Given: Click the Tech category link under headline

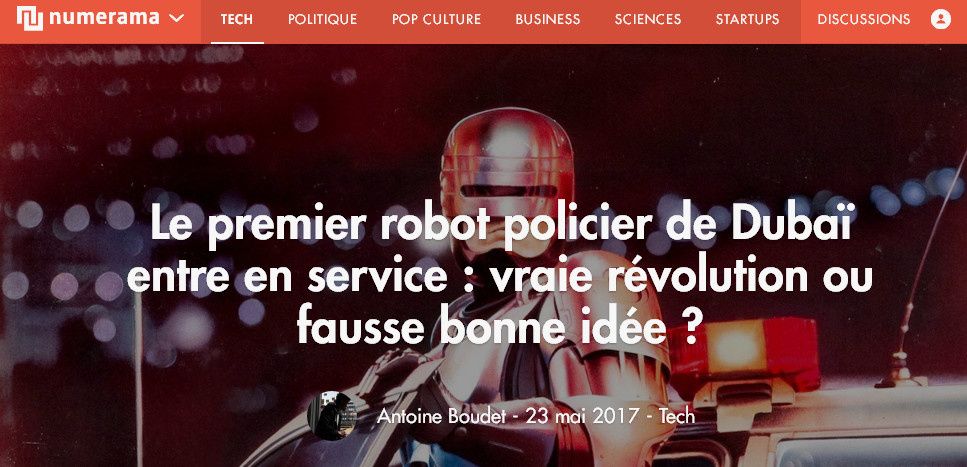Looking at the screenshot, I should pyautogui.click(x=677, y=416).
